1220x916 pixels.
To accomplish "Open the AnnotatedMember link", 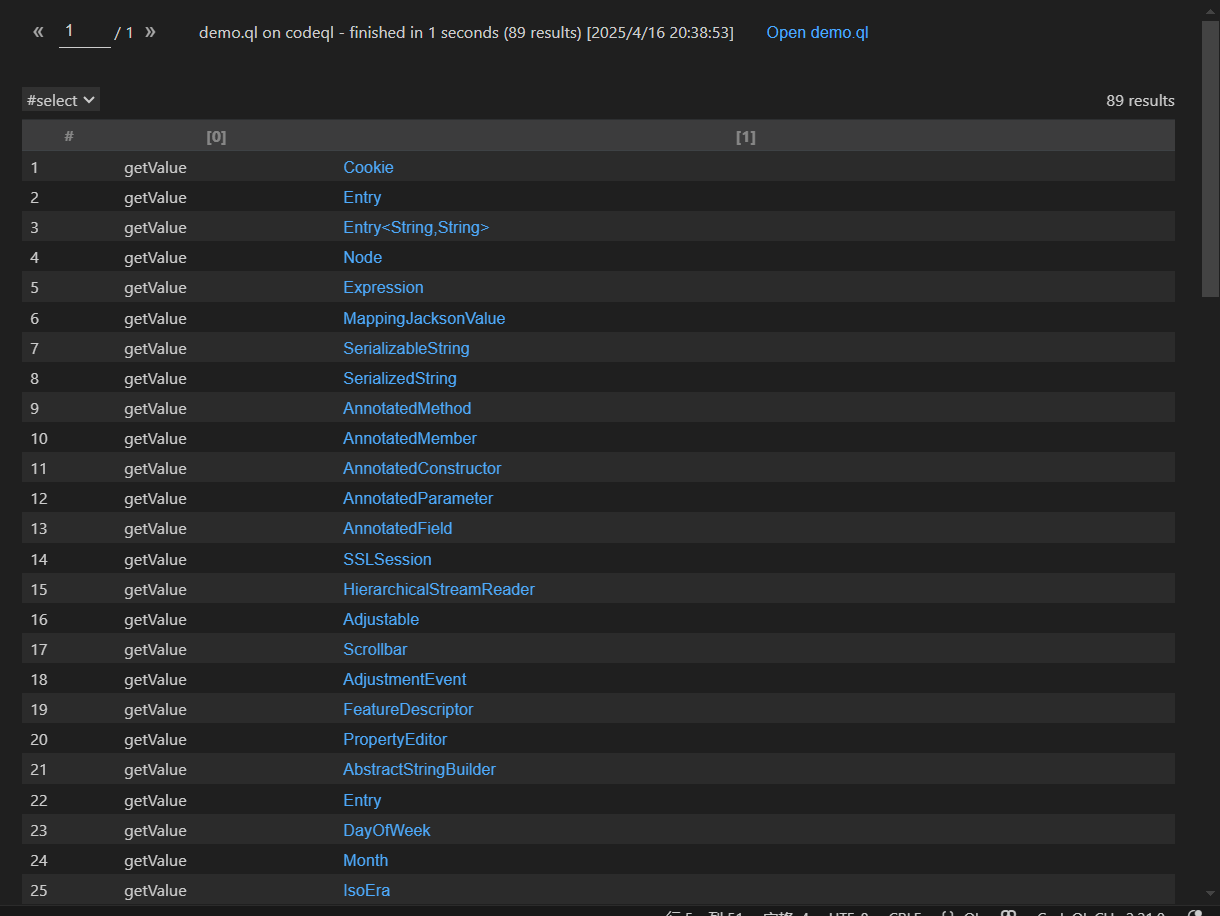I will pyautogui.click(x=410, y=438).
